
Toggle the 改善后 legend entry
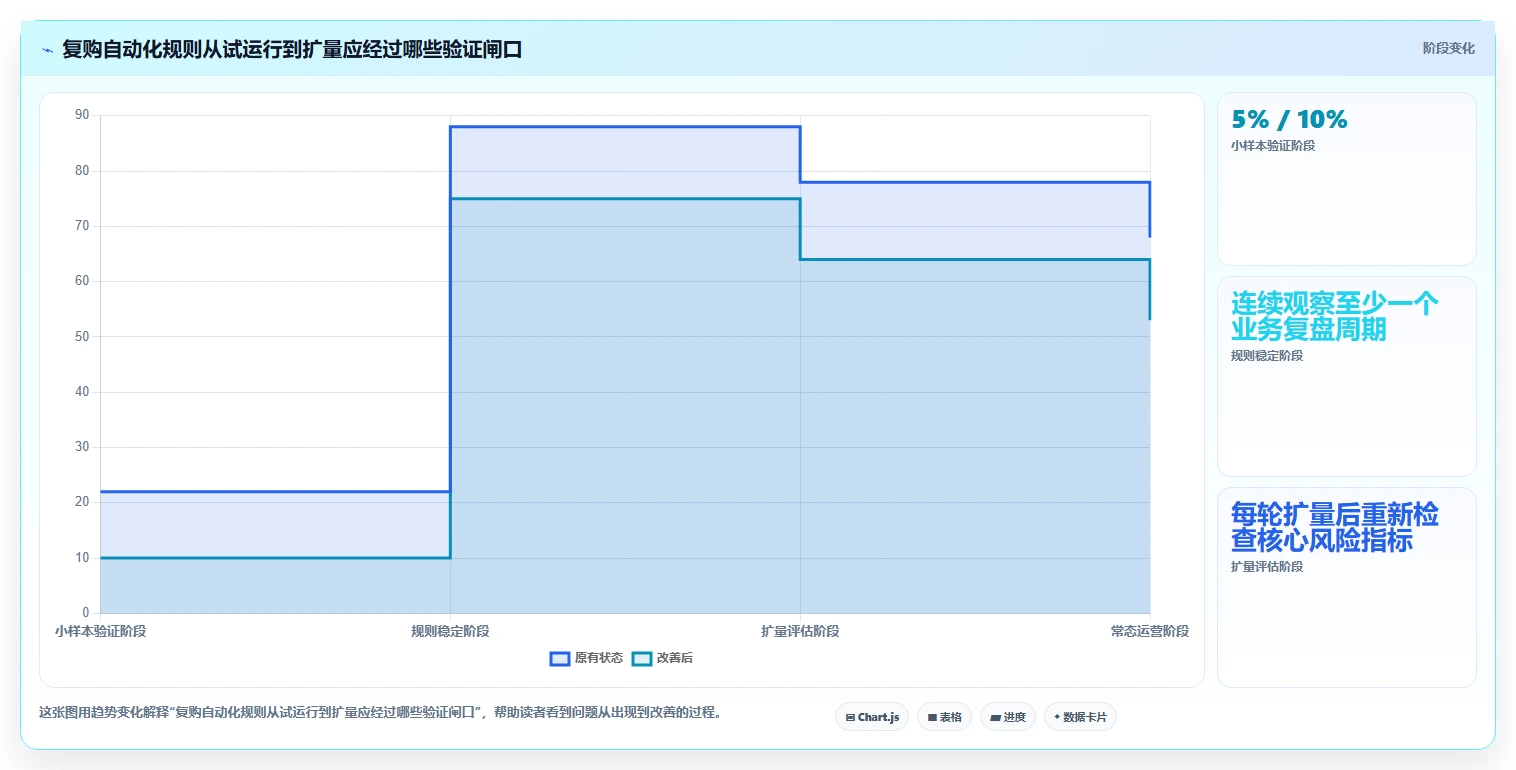[x=663, y=658]
